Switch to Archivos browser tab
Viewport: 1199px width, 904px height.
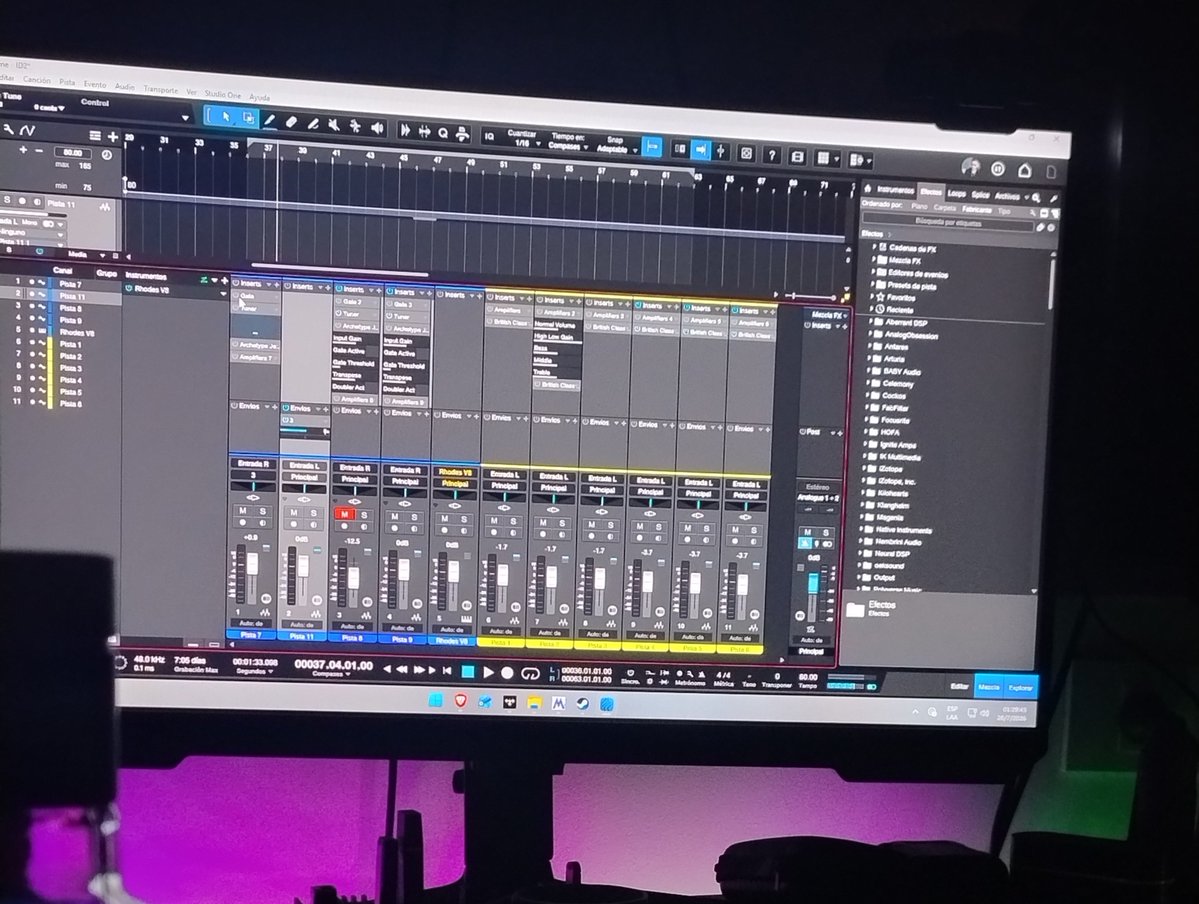click(x=1006, y=196)
